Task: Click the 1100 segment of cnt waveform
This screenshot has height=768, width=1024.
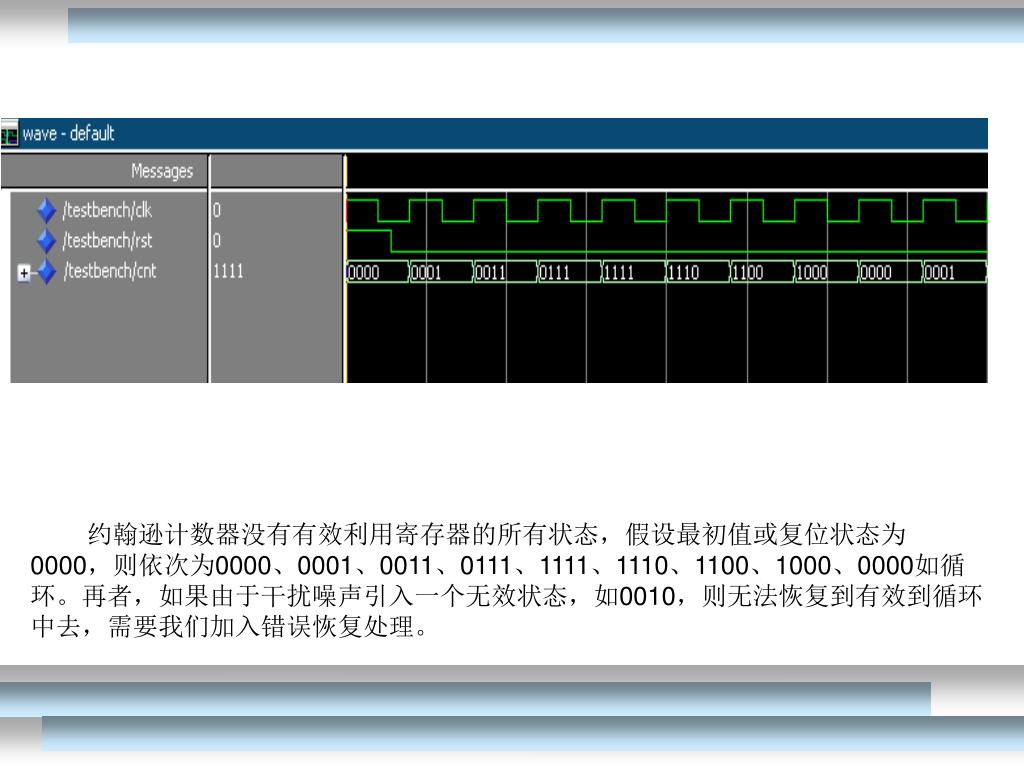Action: (x=761, y=272)
